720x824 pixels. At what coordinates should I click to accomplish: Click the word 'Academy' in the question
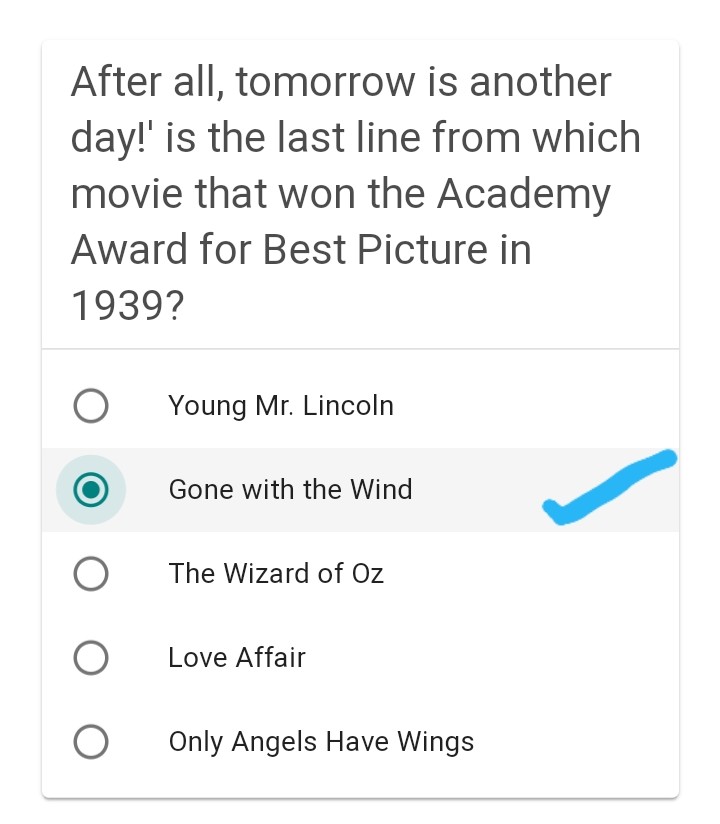click(523, 194)
